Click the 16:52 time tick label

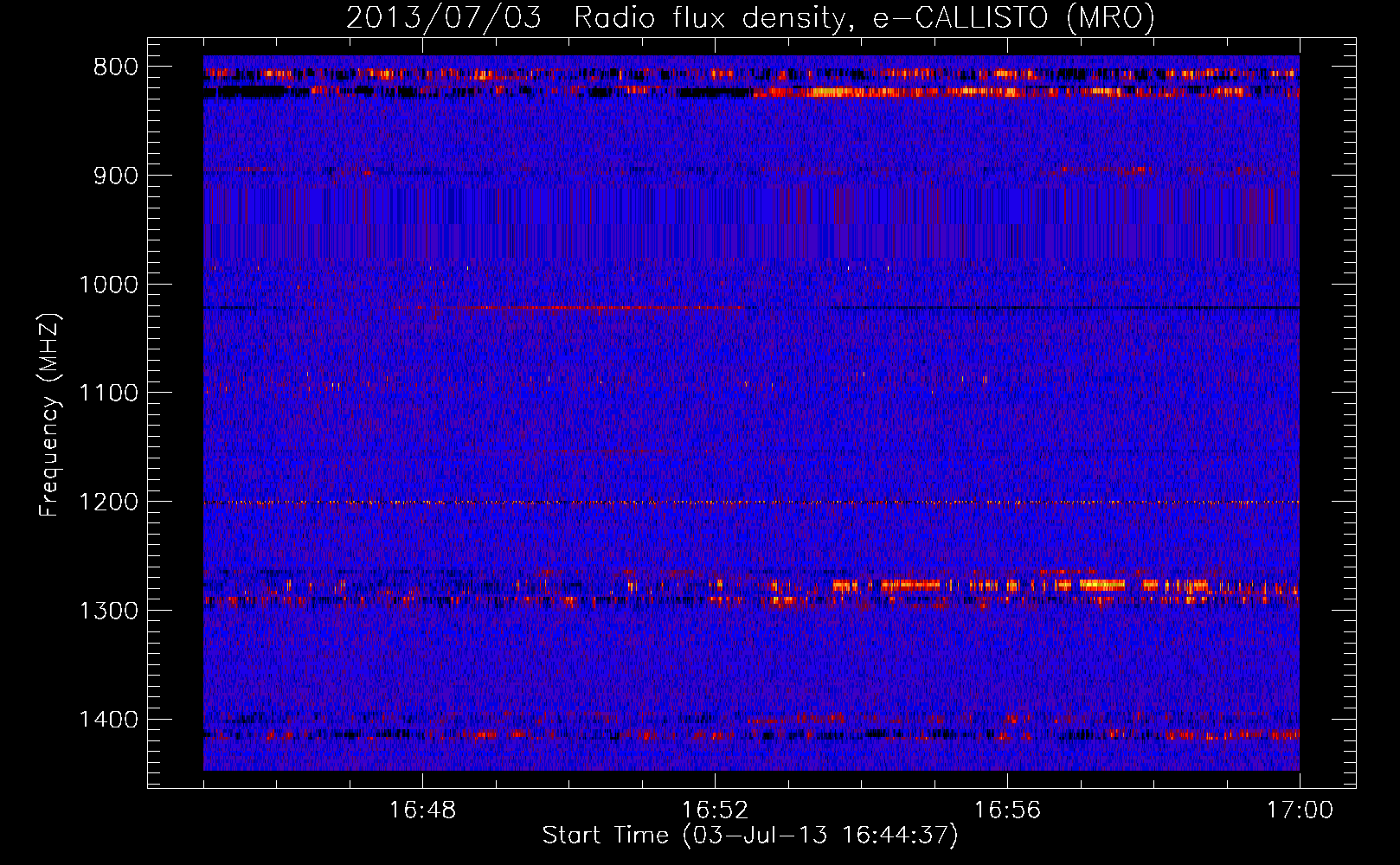pos(715,811)
